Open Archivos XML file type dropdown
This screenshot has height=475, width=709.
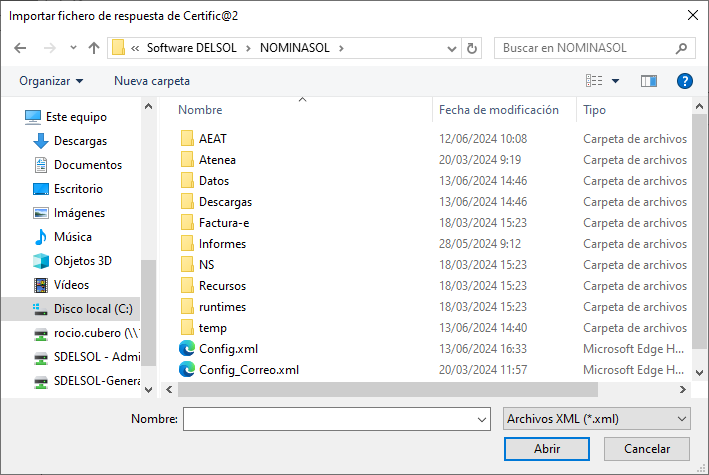[596, 419]
